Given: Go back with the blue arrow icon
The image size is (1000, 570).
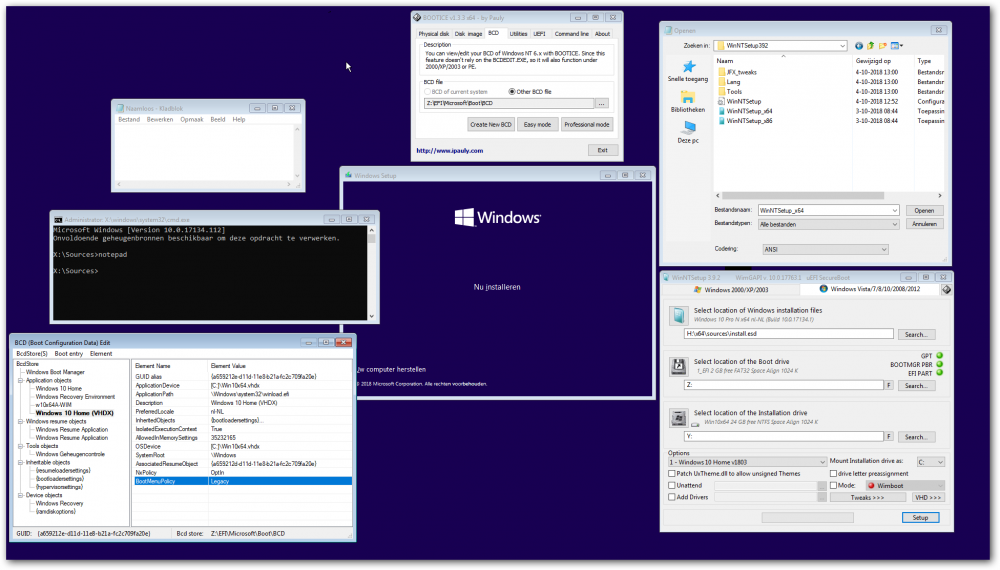Looking at the screenshot, I should [859, 45].
